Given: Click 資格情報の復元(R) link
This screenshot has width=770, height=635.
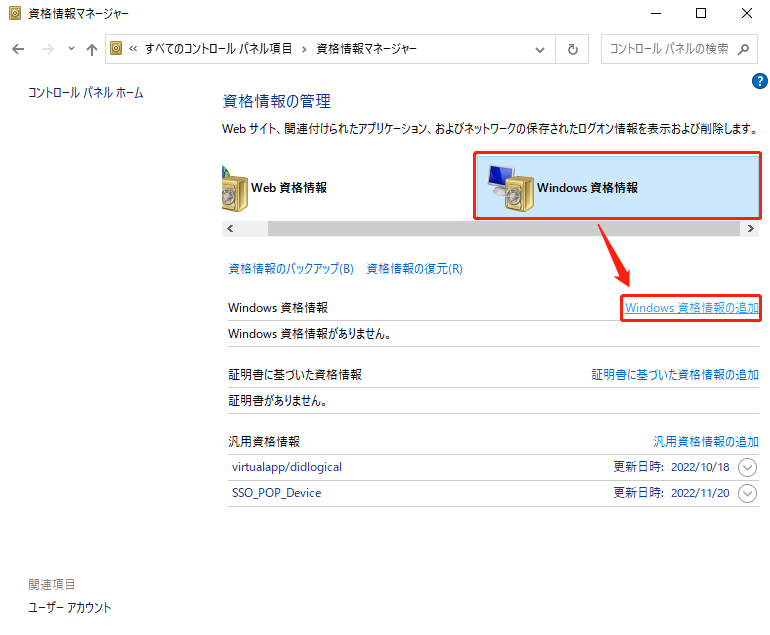Looking at the screenshot, I should click(x=414, y=269).
